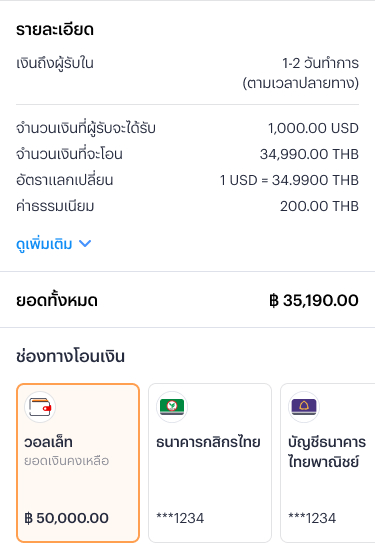The image size is (375, 560).
Task: Click the Kasikorn Bank green logo icon
Action: point(172,407)
